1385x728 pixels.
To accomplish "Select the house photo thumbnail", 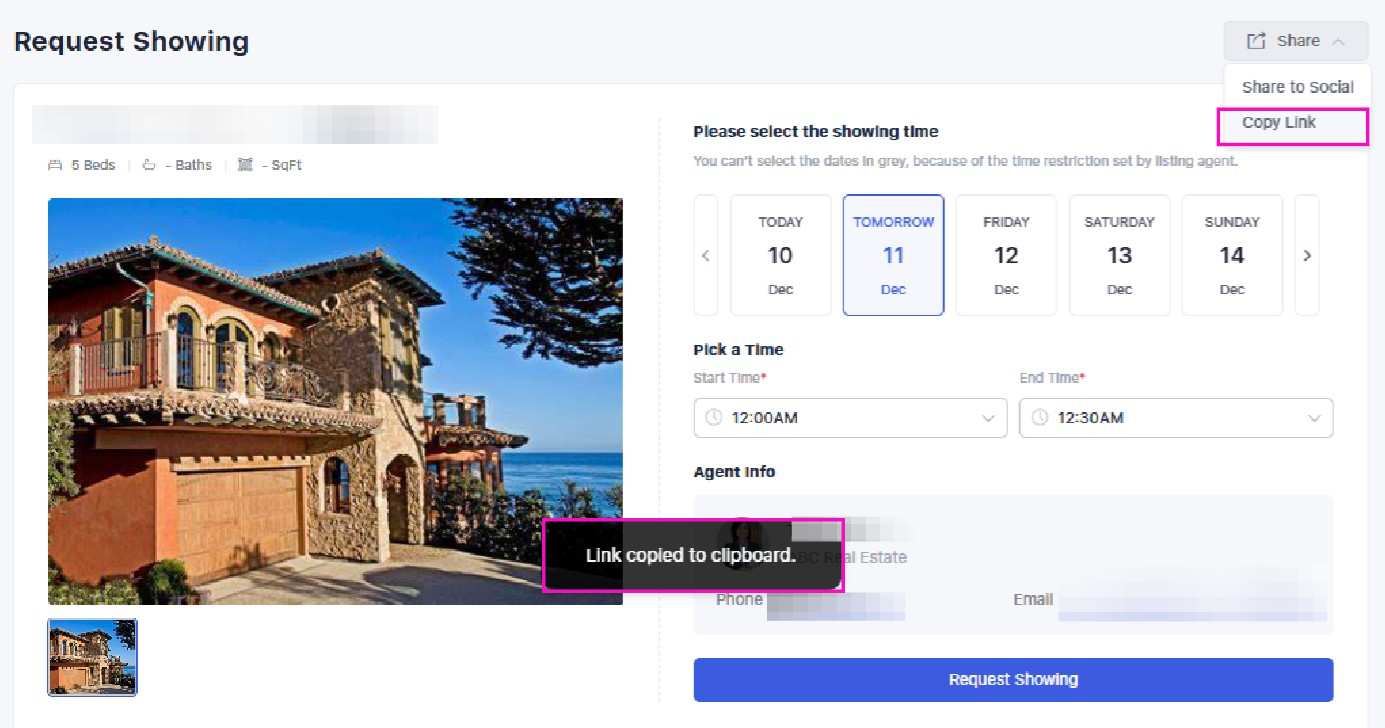I will [93, 657].
